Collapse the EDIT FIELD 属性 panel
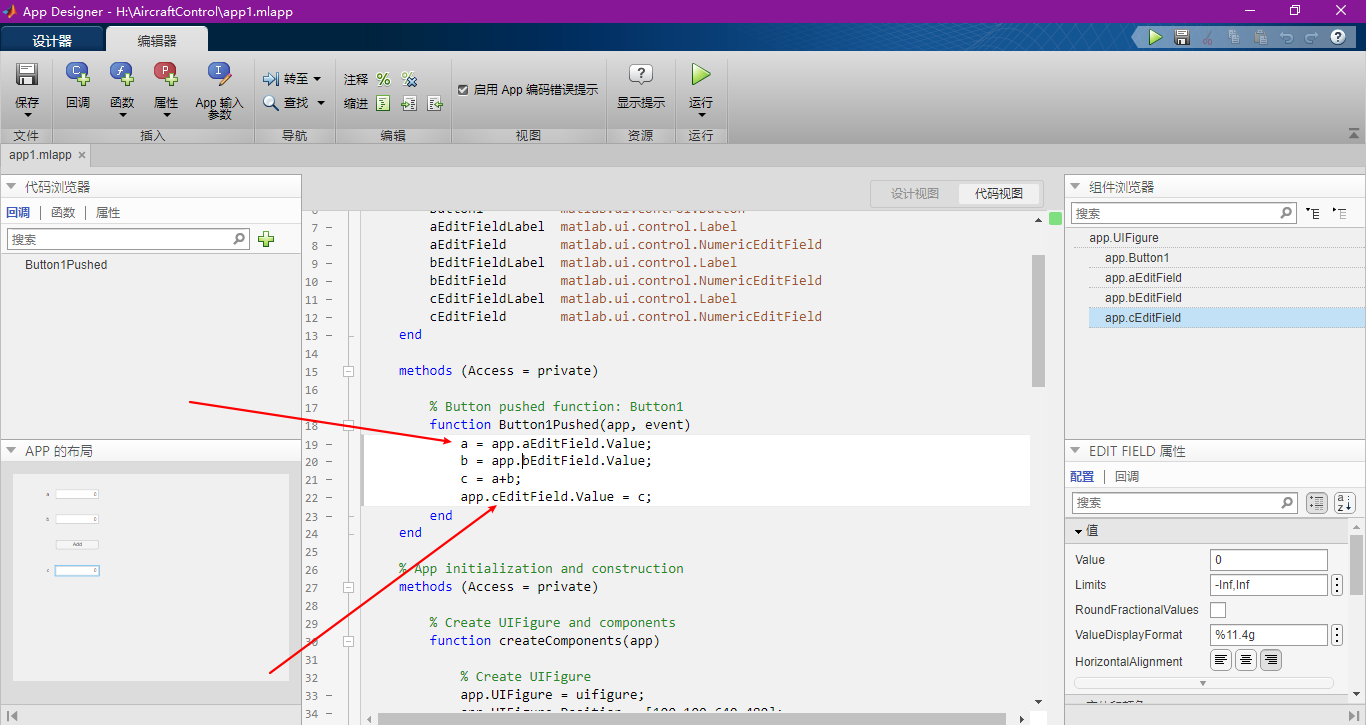 tap(1075, 451)
